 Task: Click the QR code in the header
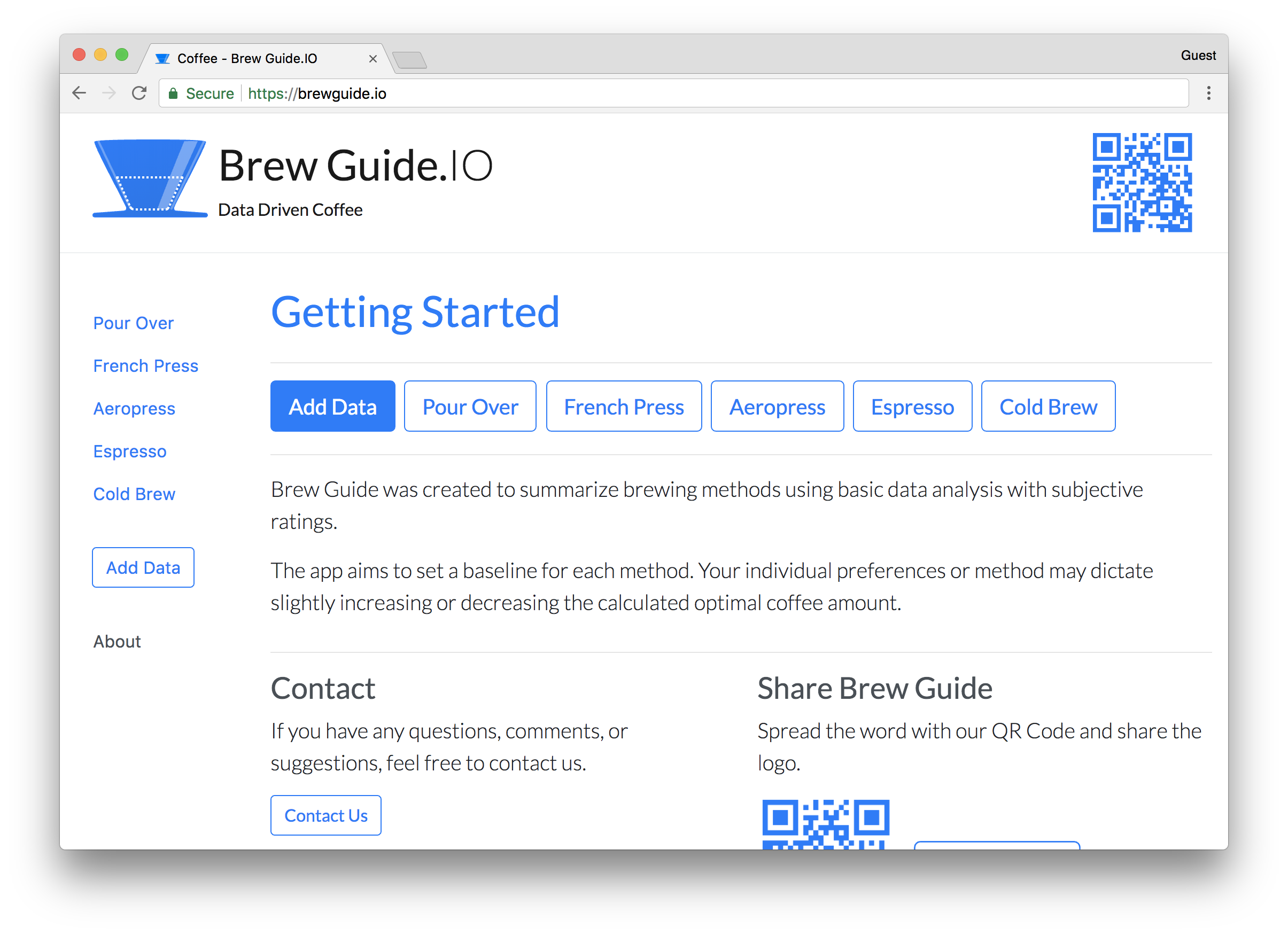click(x=1142, y=182)
